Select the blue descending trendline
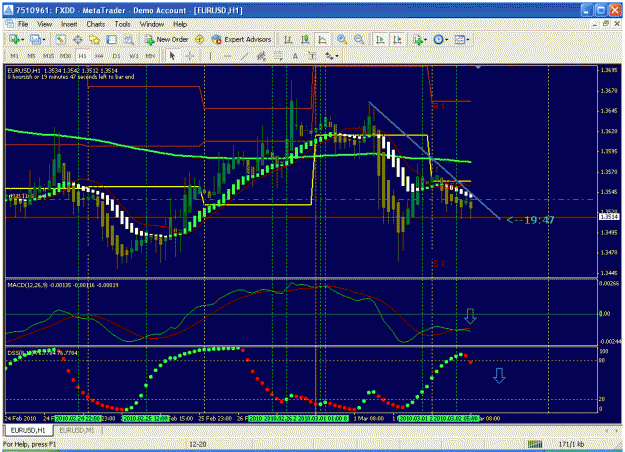625x452 pixels. click(434, 160)
